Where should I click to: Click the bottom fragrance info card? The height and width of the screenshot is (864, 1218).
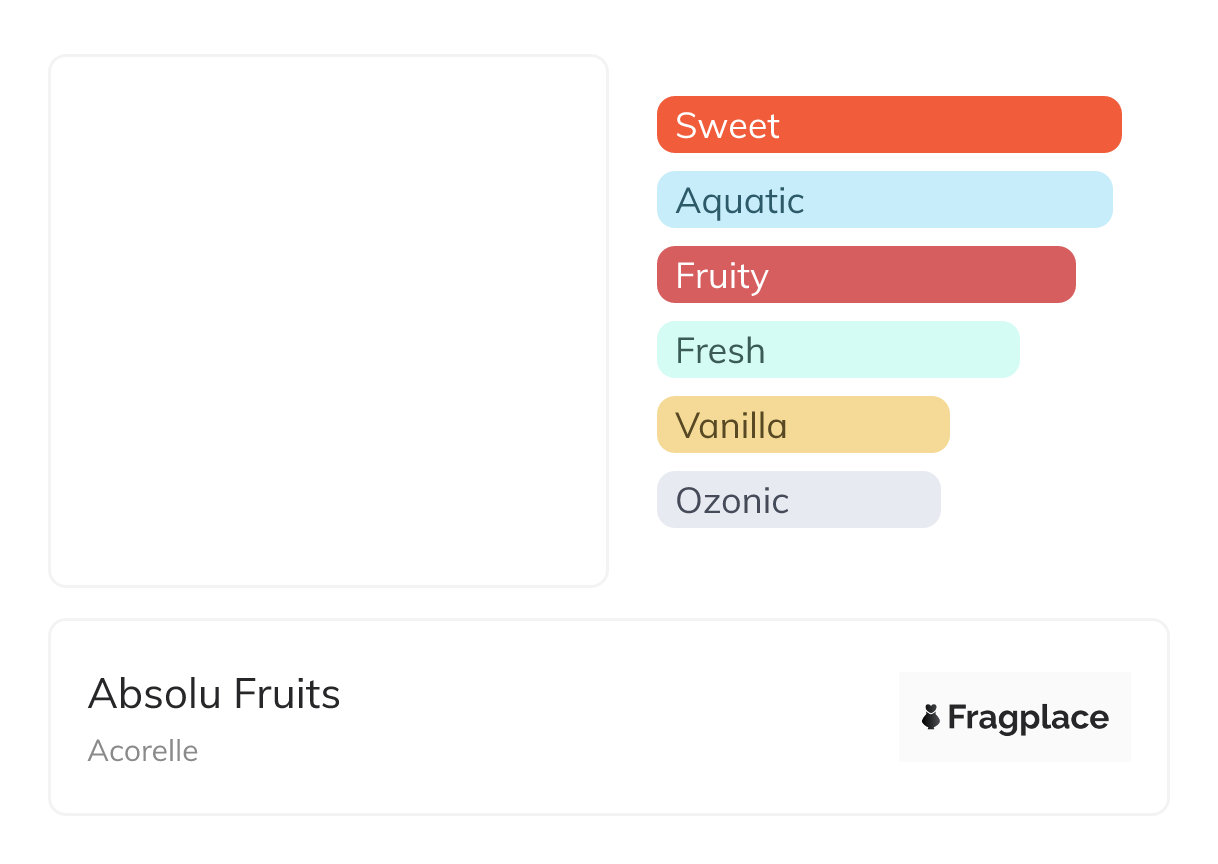coord(600,780)
